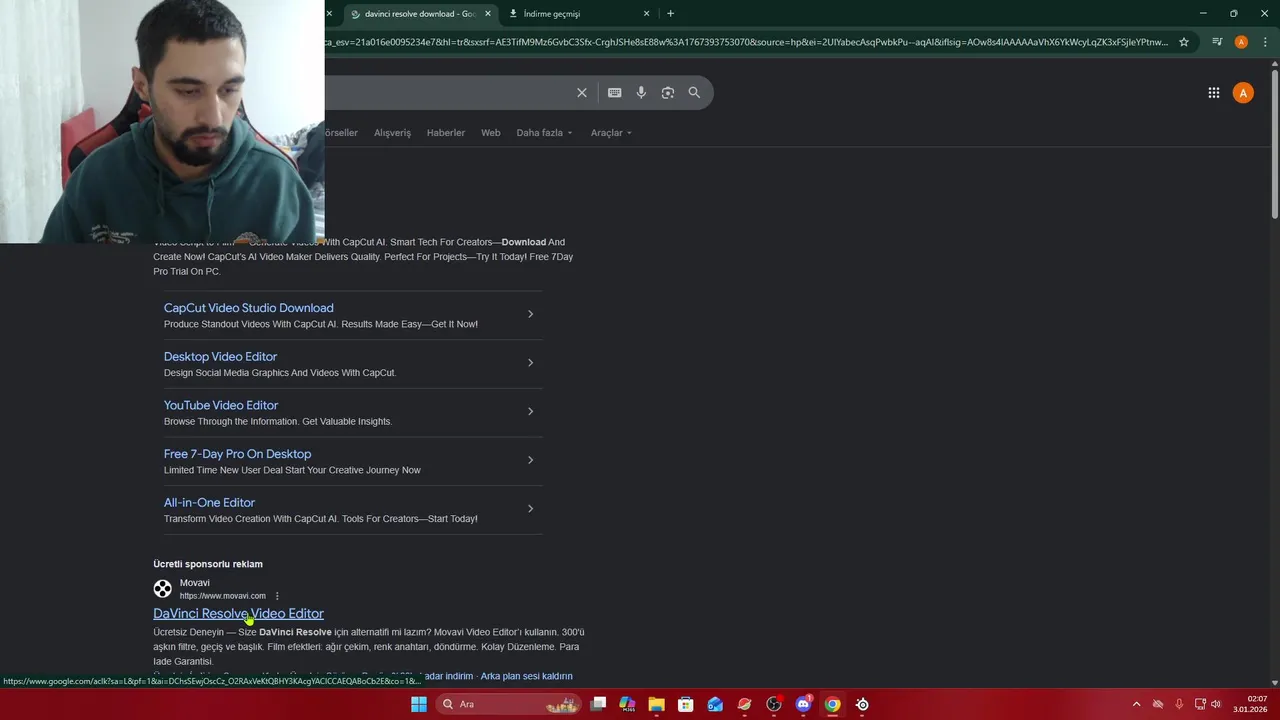Open the Desktop Video Editor link
This screenshot has height=720, width=1280.
(x=220, y=356)
